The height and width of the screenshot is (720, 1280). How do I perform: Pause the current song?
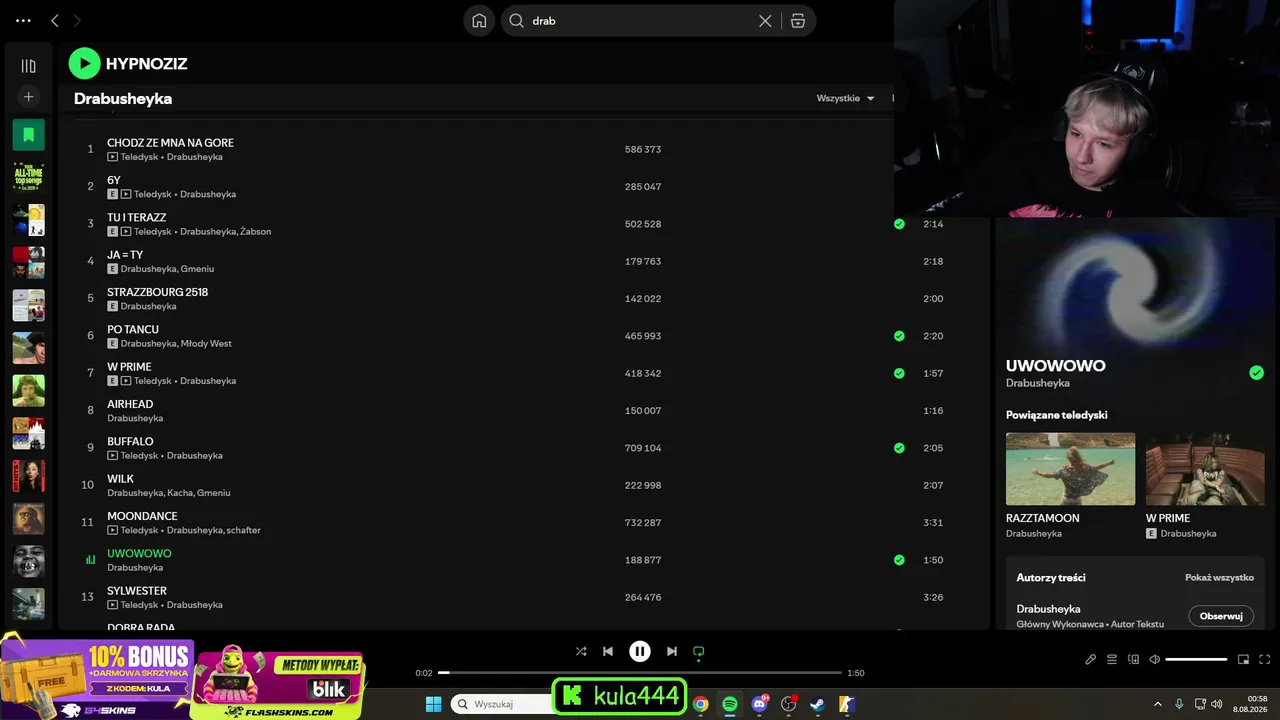pyautogui.click(x=640, y=651)
